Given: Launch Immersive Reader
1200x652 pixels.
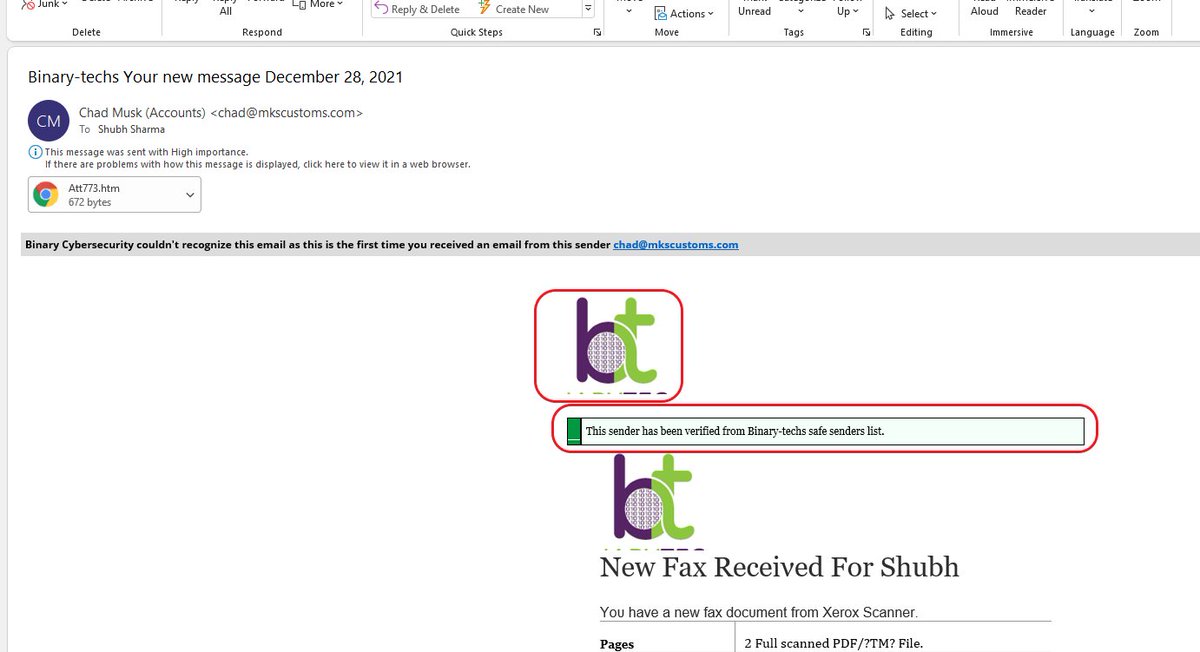Looking at the screenshot, I should coord(1031,9).
